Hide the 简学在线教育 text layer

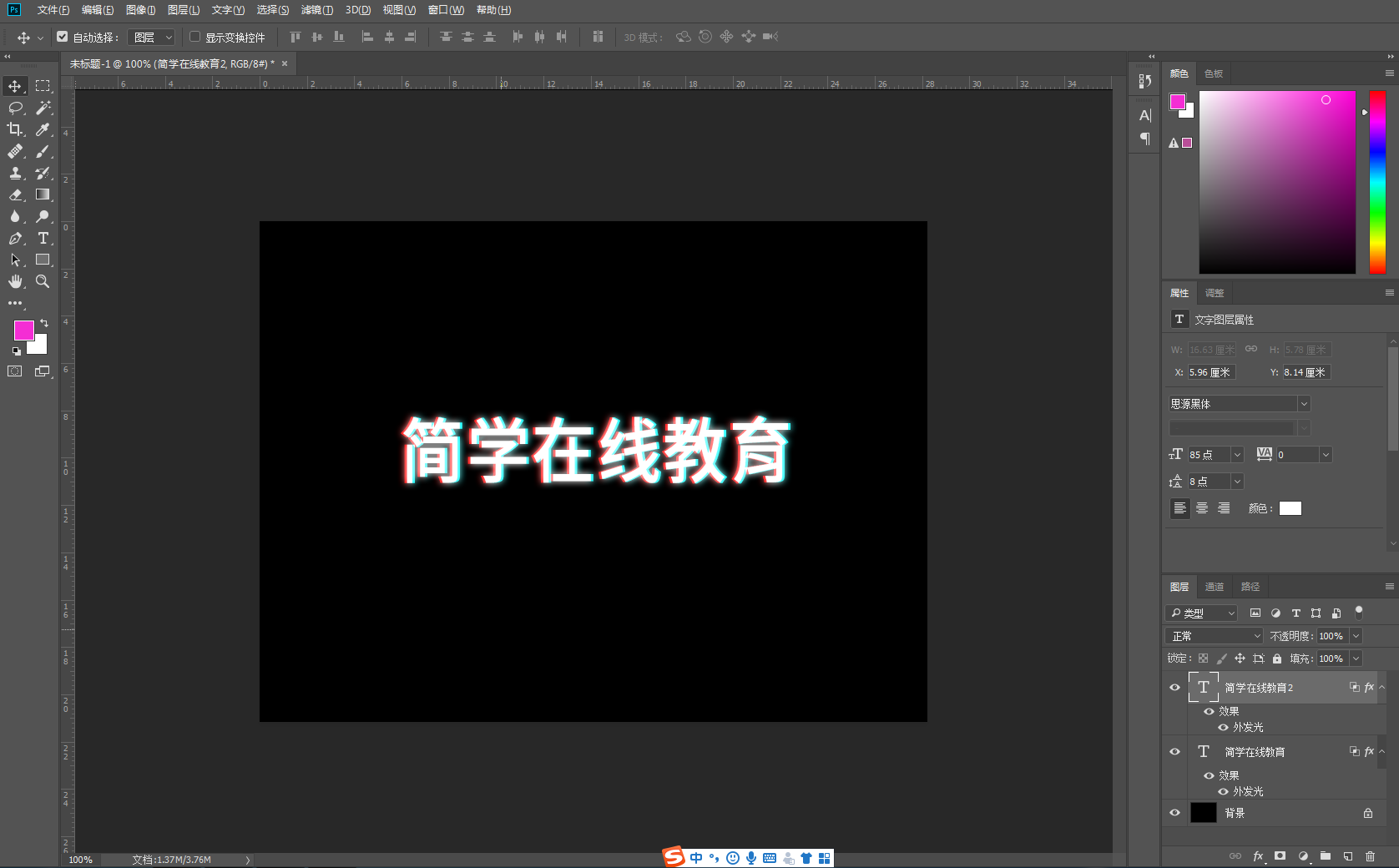tap(1174, 752)
